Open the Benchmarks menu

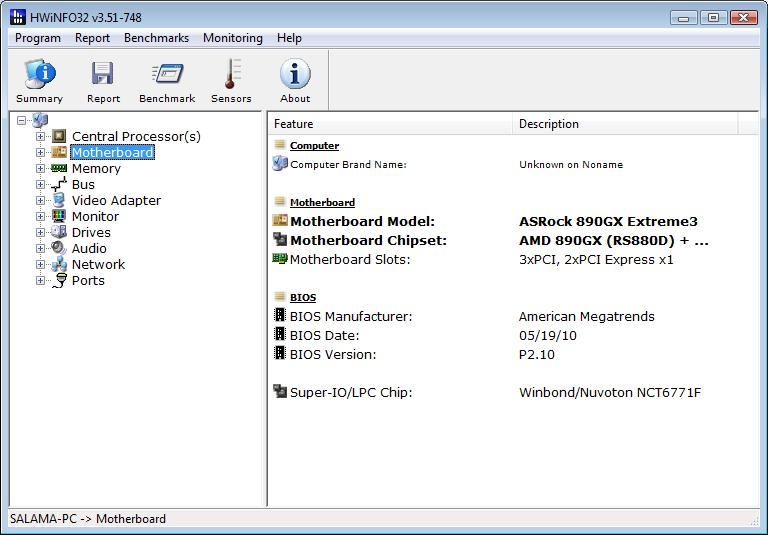pos(156,38)
